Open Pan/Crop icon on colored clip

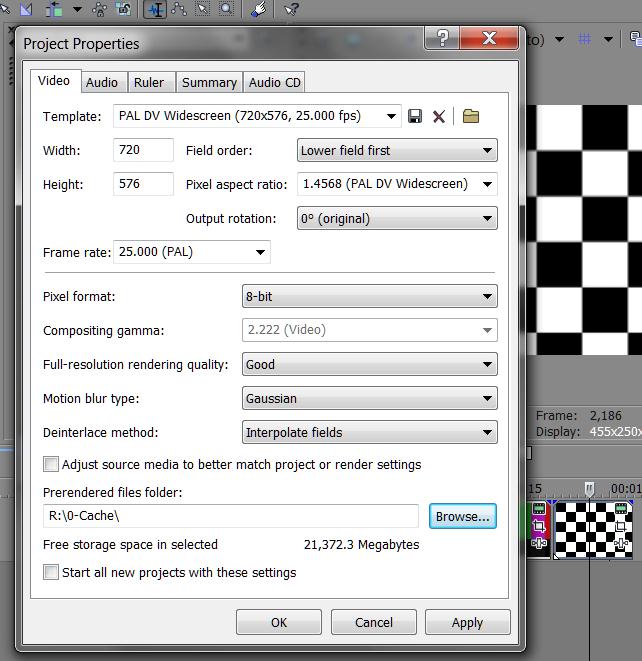(x=539, y=526)
